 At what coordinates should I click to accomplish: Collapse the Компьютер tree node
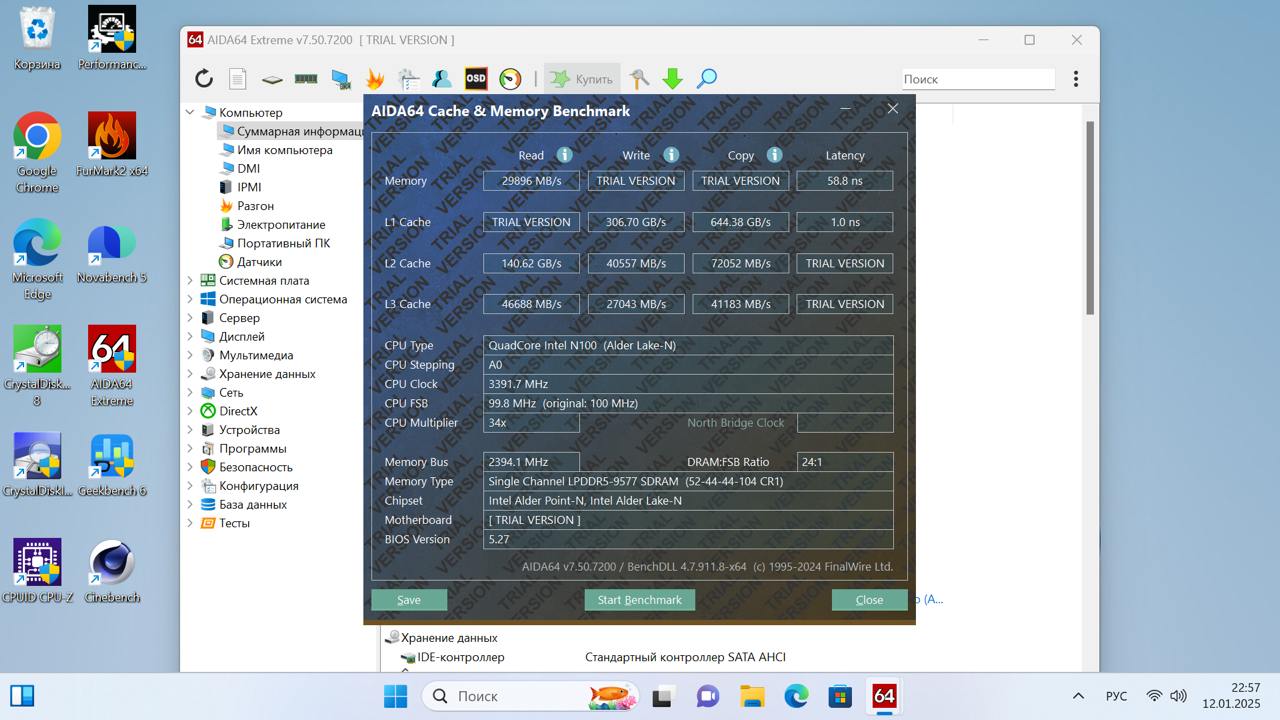pyautogui.click(x=190, y=113)
